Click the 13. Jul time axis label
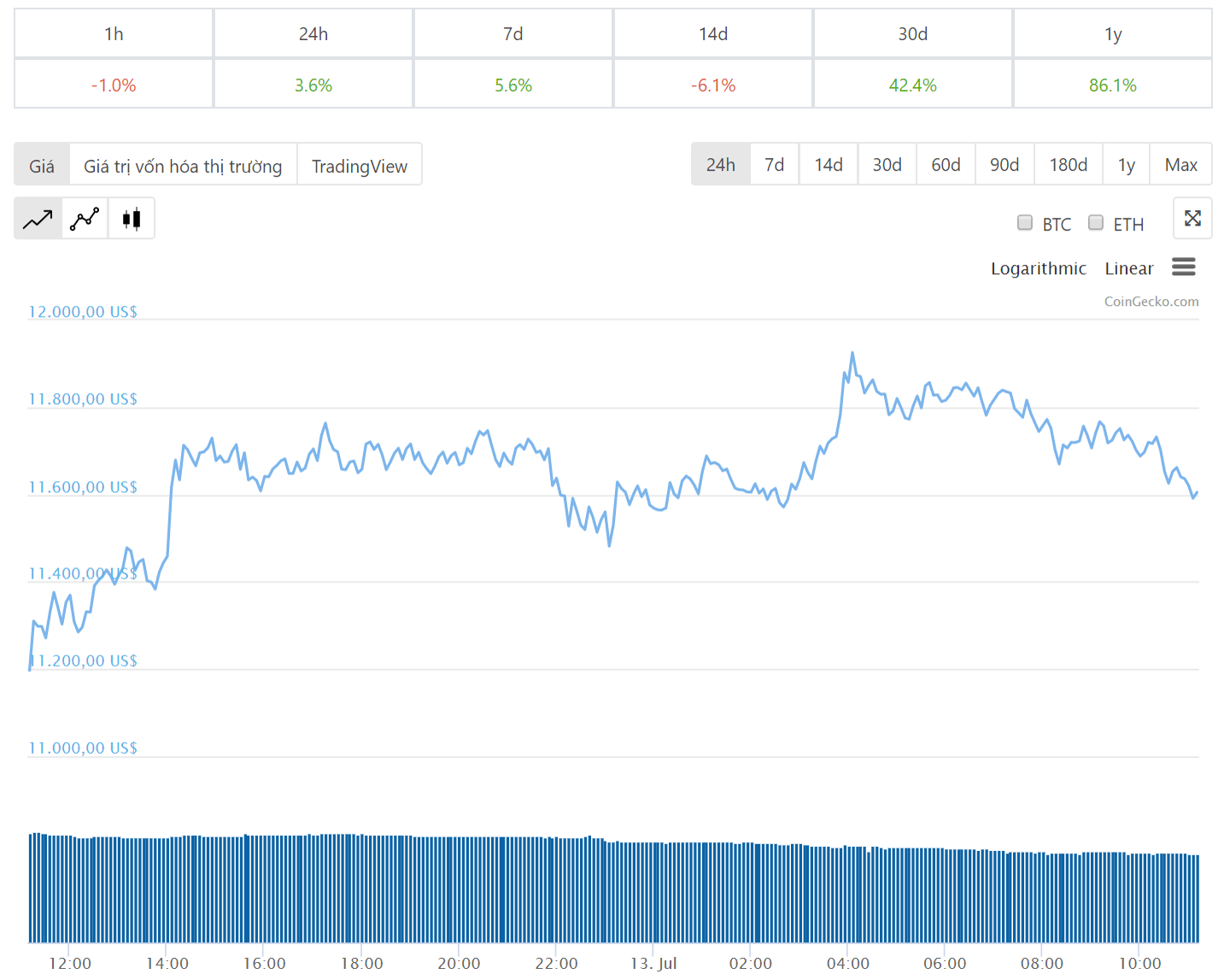The height and width of the screenshot is (980, 1224). (653, 963)
